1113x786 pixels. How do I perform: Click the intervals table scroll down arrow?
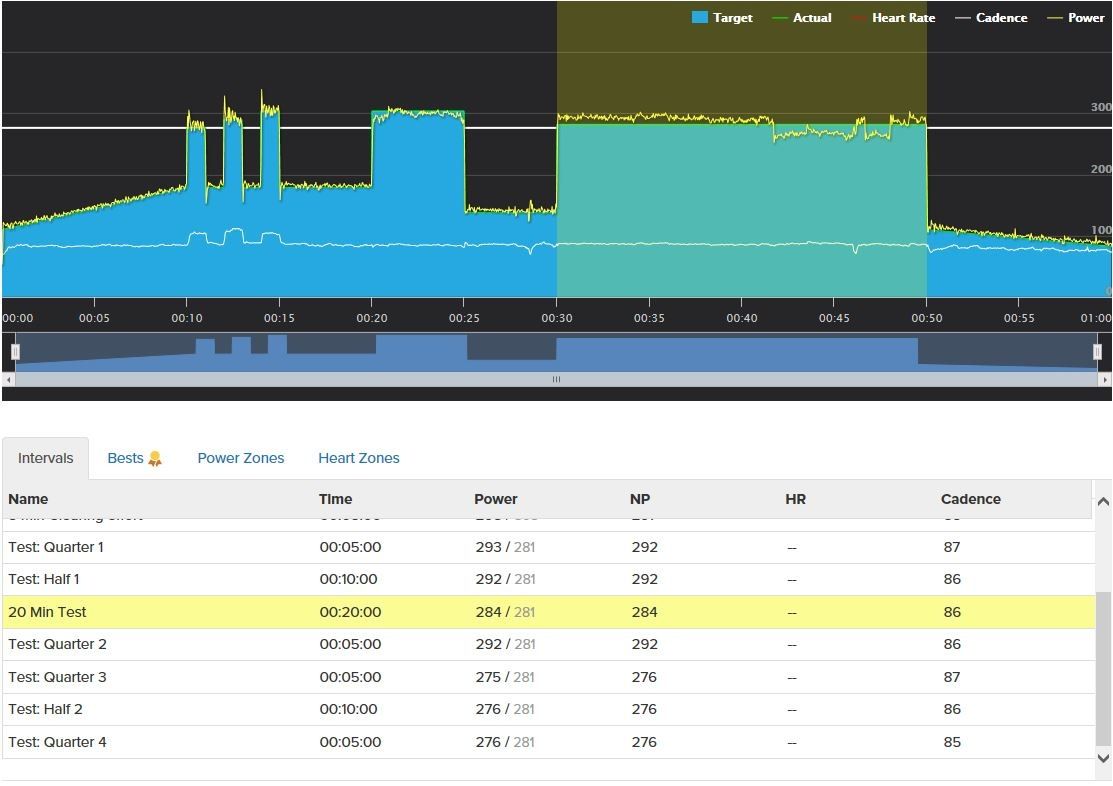[1103, 758]
